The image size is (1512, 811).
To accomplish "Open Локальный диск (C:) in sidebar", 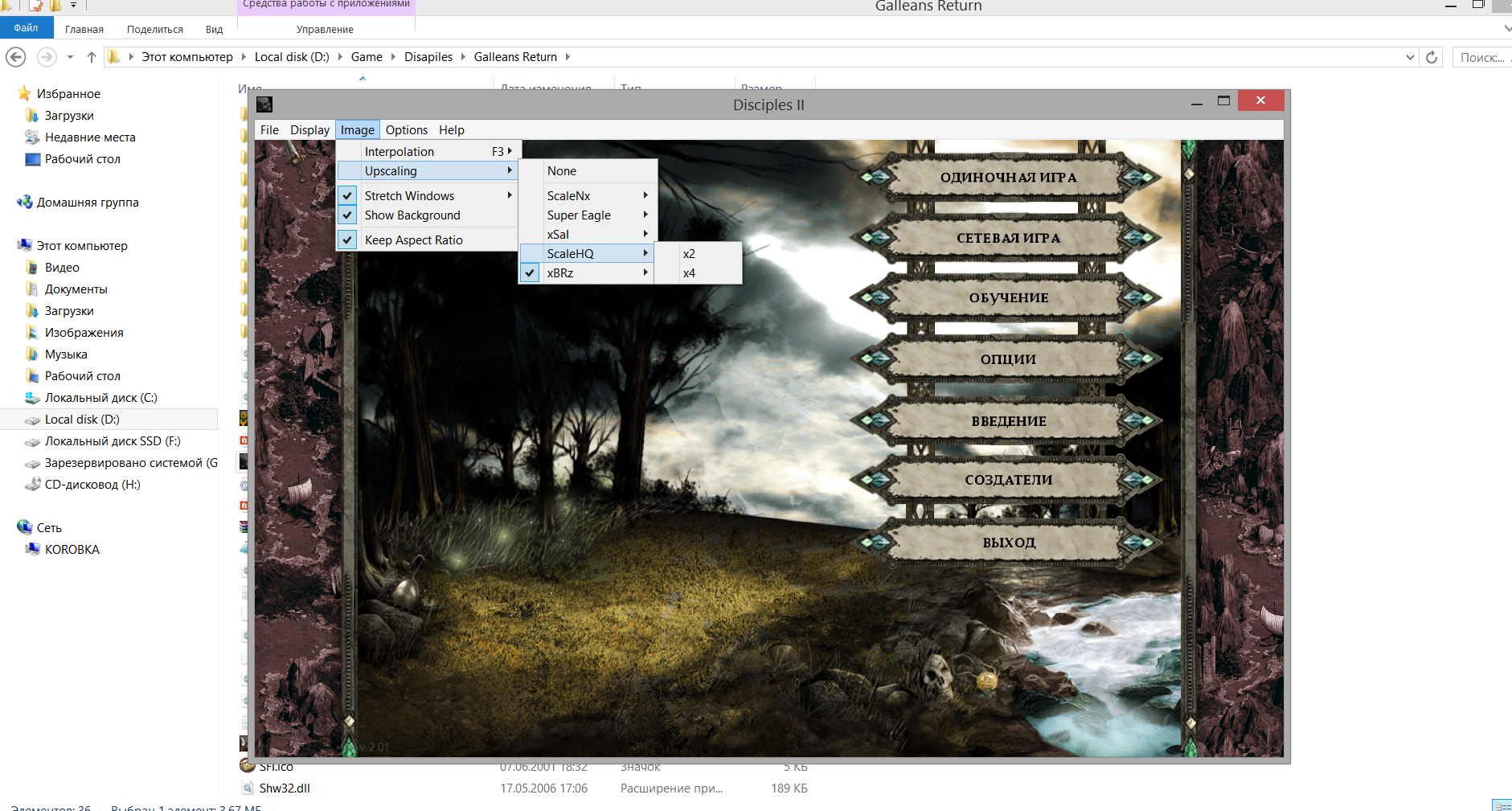I will click(x=100, y=398).
